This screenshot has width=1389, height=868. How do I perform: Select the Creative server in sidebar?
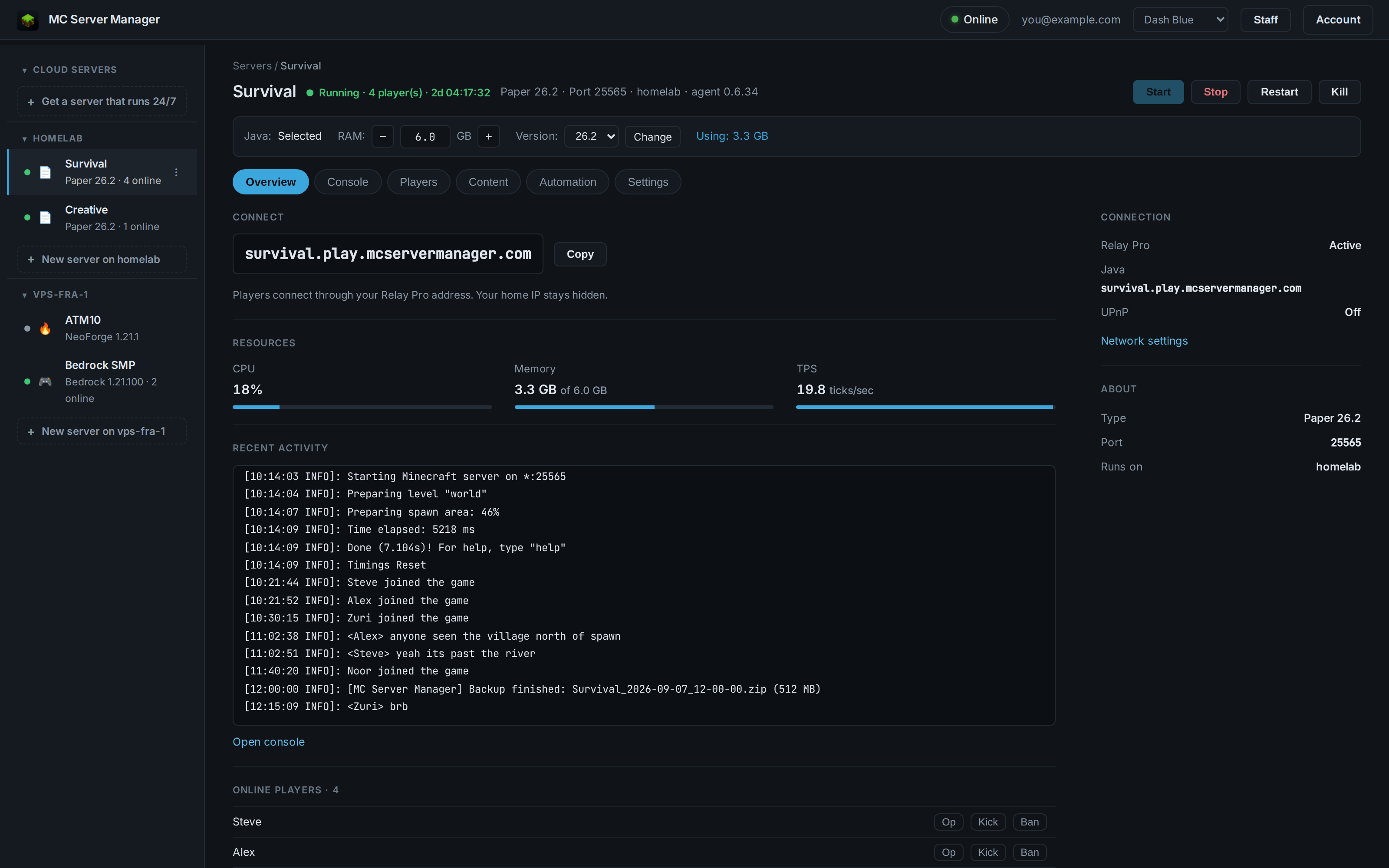102,217
